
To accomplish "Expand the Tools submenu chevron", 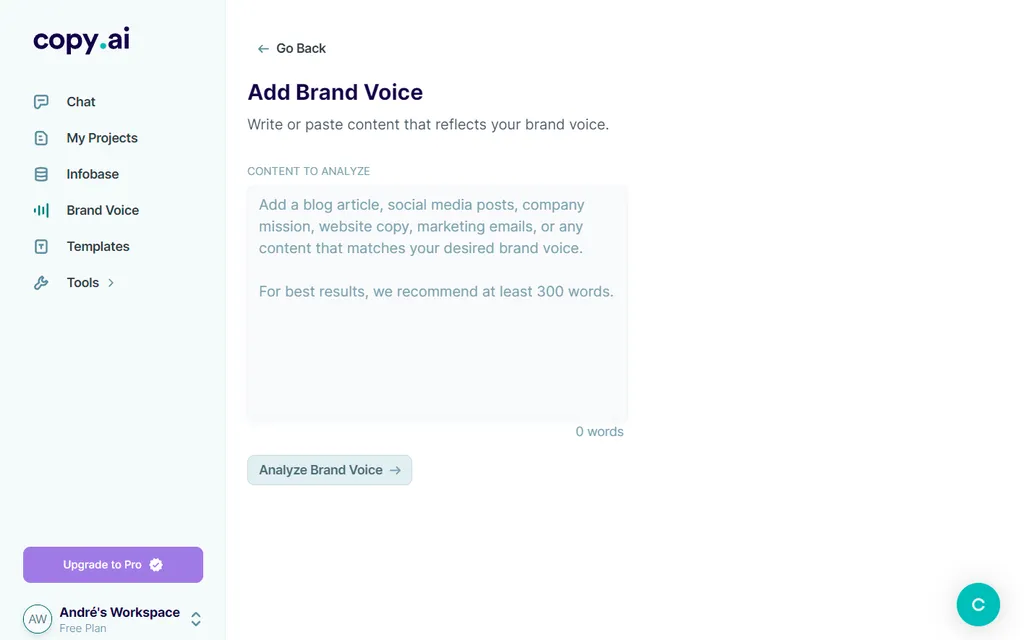I will (110, 282).
